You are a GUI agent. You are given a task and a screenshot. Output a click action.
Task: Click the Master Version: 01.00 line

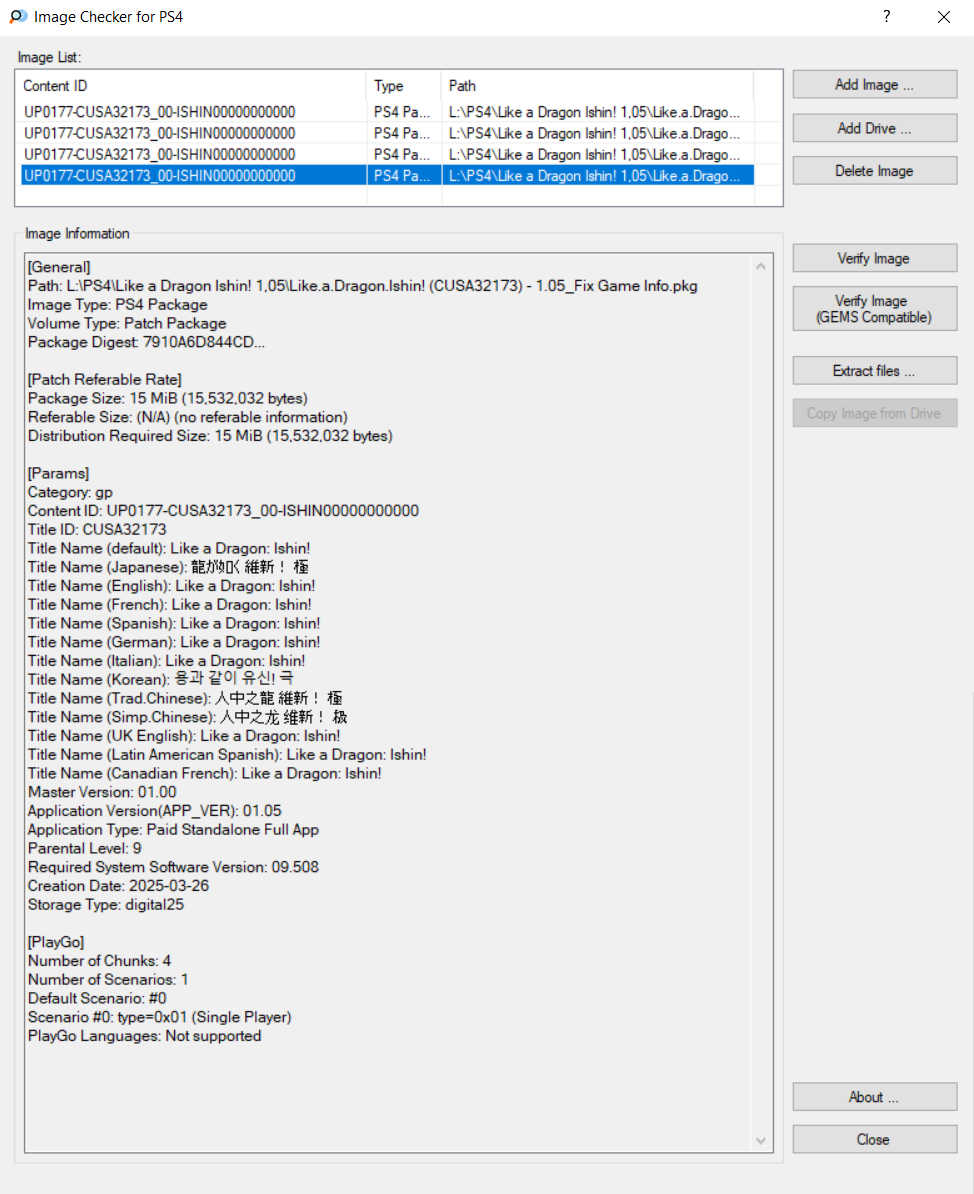coord(102,793)
